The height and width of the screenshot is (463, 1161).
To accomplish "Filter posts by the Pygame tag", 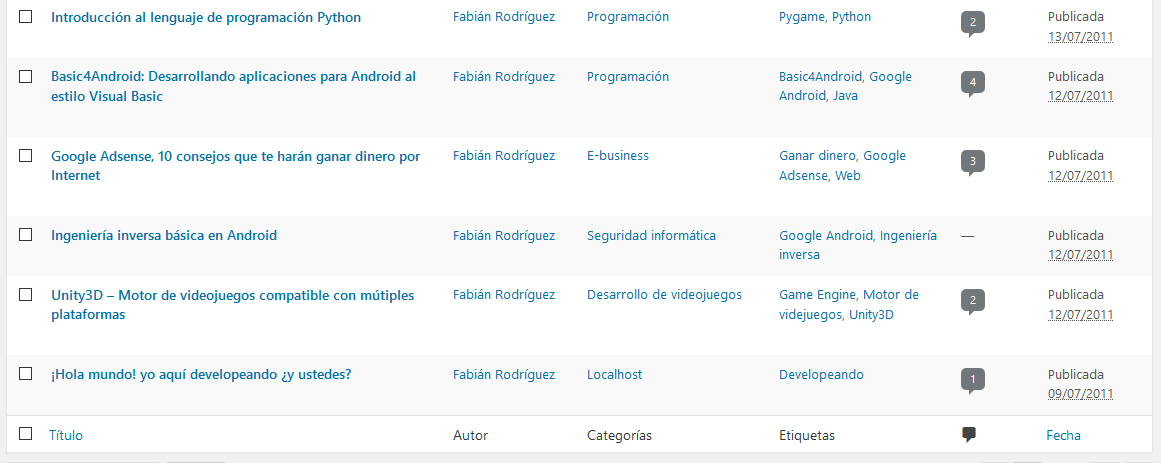I will [802, 17].
